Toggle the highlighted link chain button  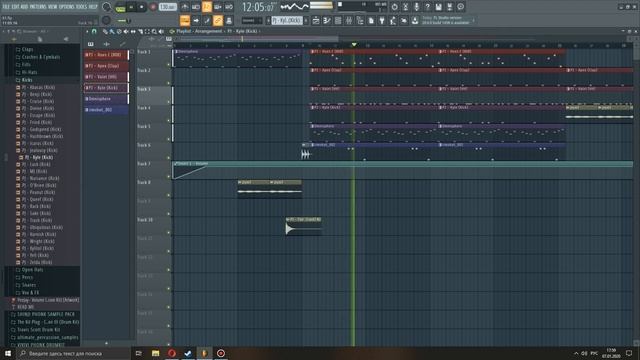pyautogui.click(x=218, y=20)
